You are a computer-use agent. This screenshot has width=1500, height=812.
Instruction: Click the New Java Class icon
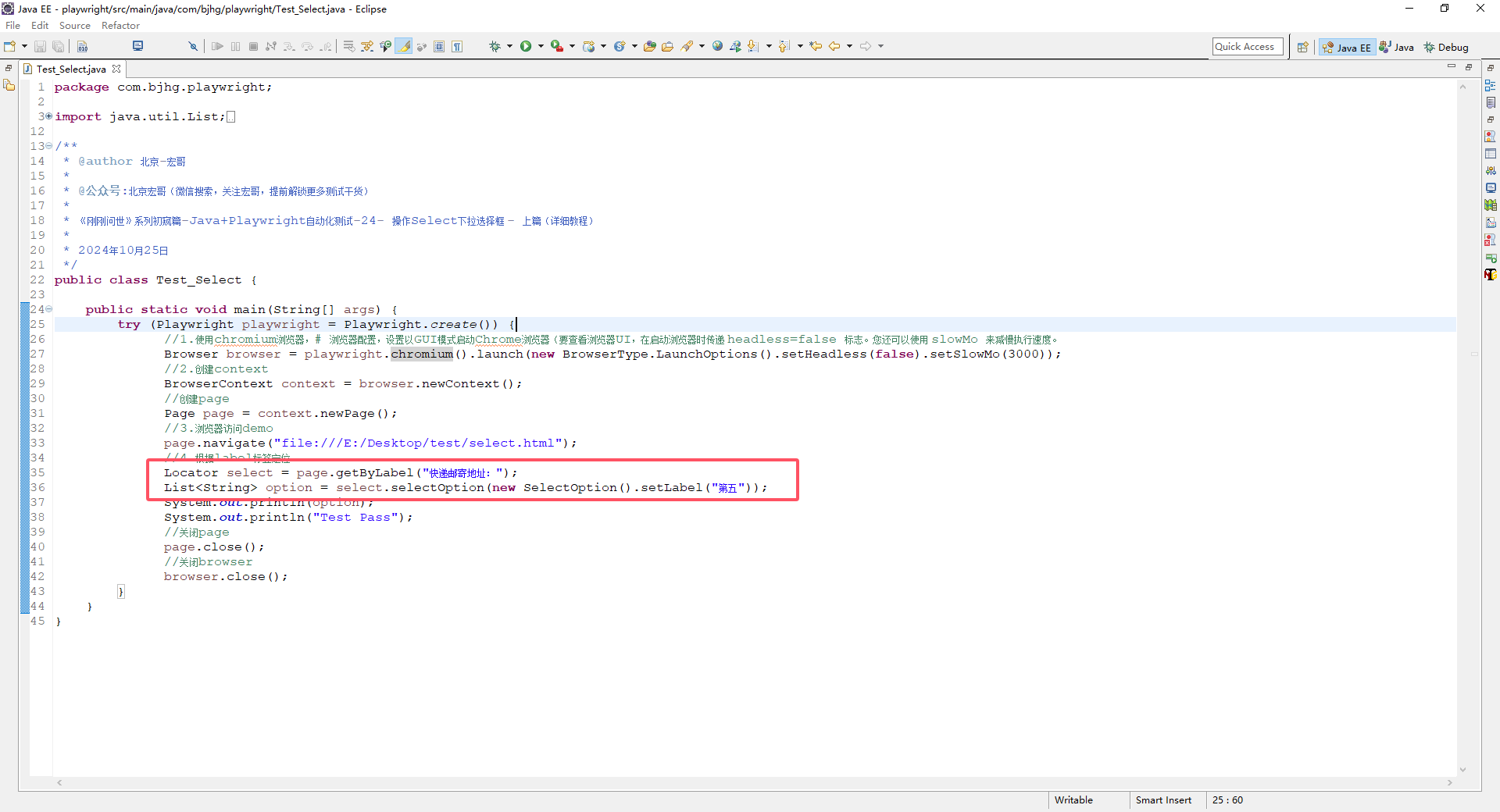click(620, 46)
